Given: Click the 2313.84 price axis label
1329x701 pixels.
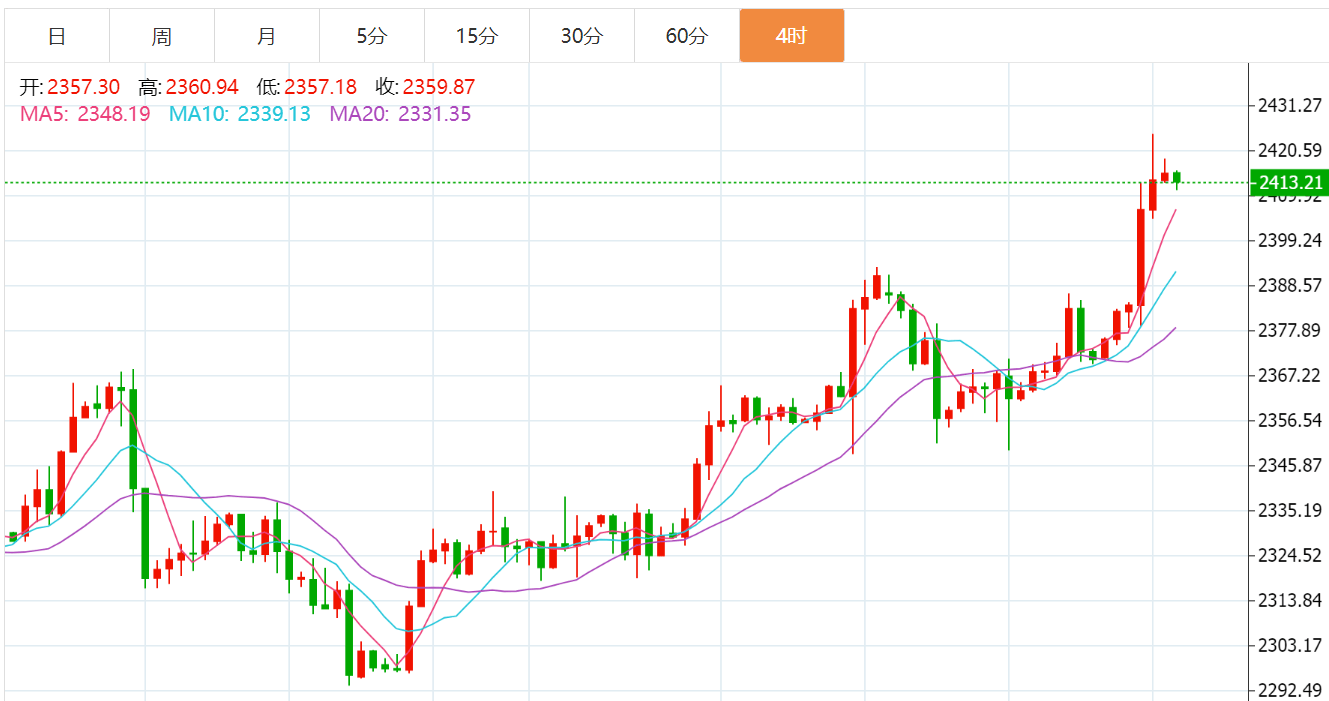Looking at the screenshot, I should click(1290, 600).
